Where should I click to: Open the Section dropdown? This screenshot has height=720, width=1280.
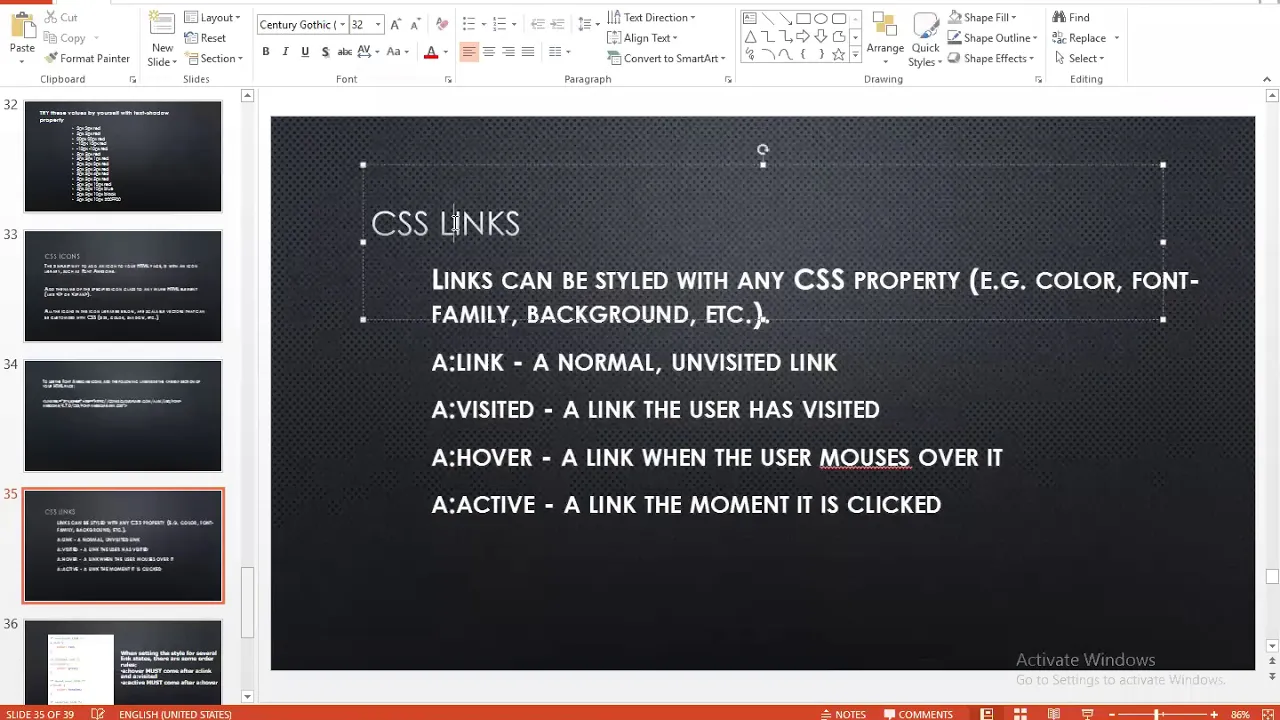pyautogui.click(x=213, y=58)
